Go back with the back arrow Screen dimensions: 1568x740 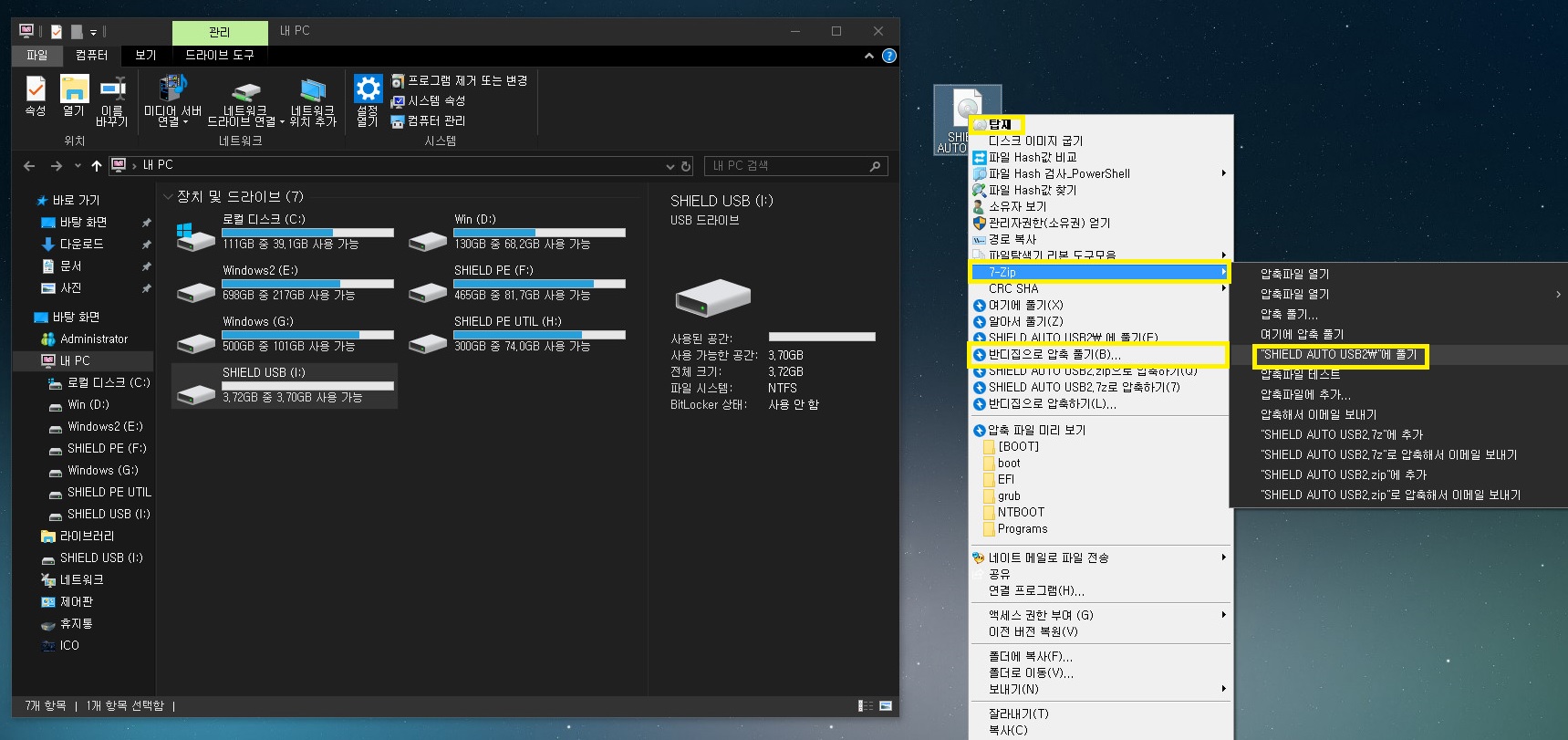pyautogui.click(x=29, y=166)
